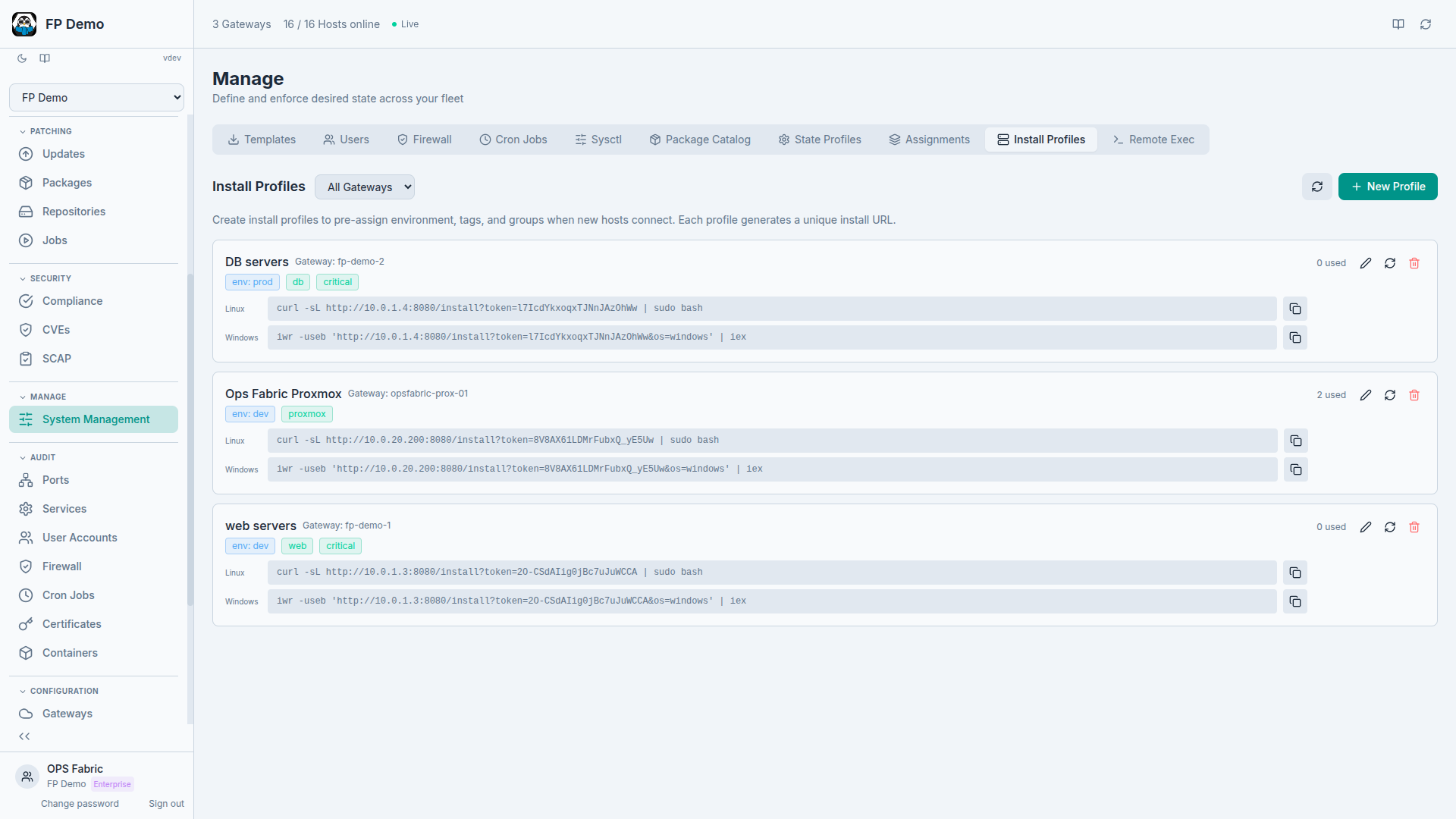Click the delete icon for Ops Fabric Proxmox
This screenshot has width=1456, height=819.
(1415, 395)
